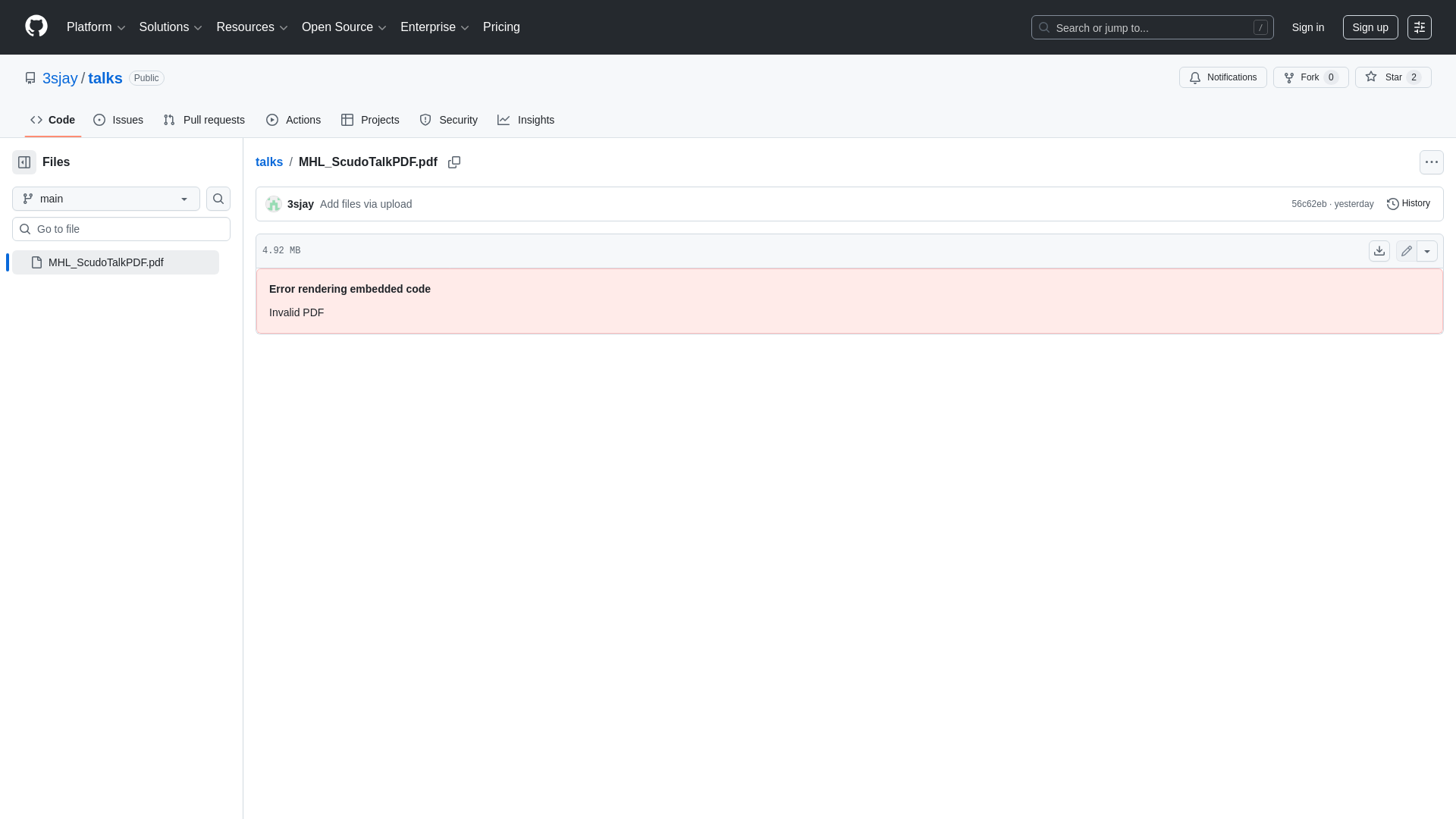Open the file tree search

(218, 199)
